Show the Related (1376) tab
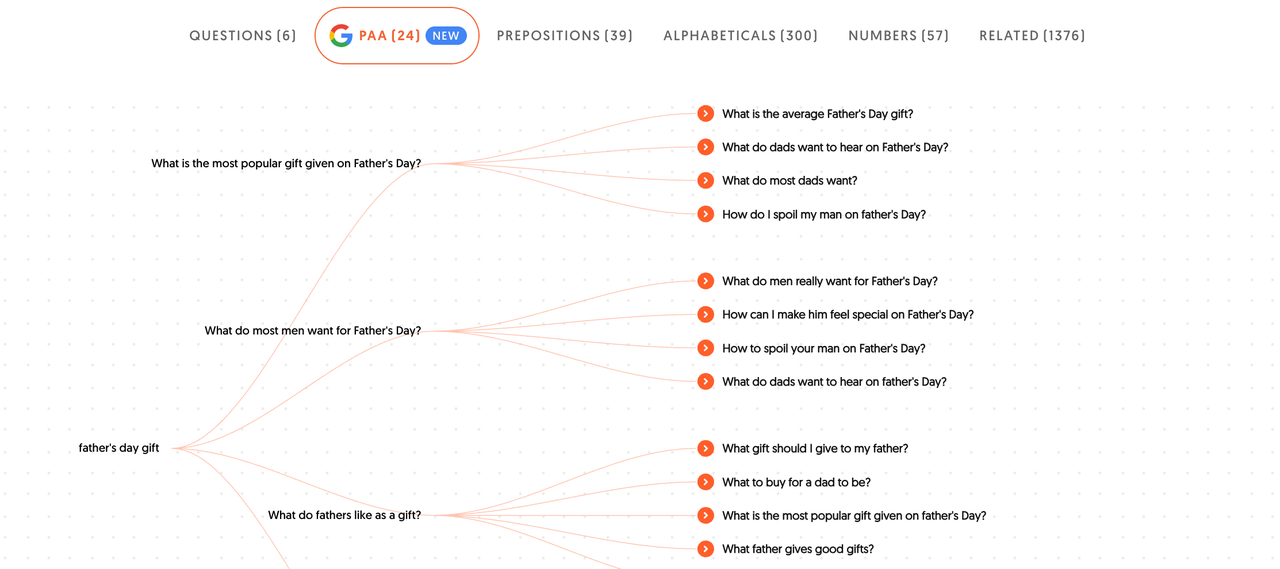Image resolution: width=1280 pixels, height=569 pixels. (1032, 36)
